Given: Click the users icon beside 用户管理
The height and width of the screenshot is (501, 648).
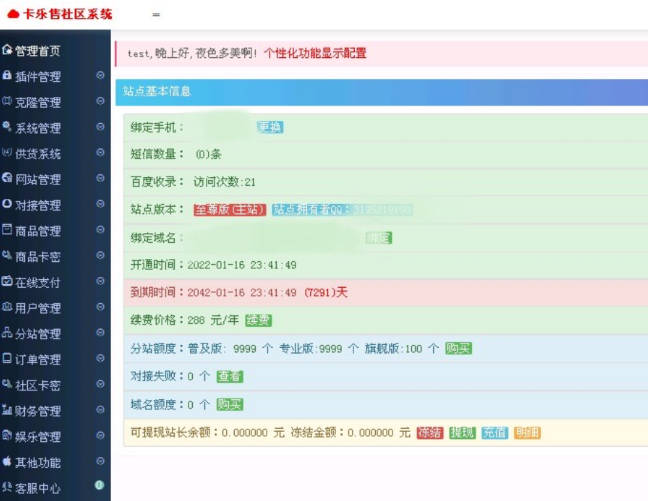Looking at the screenshot, I should coord(7,307).
